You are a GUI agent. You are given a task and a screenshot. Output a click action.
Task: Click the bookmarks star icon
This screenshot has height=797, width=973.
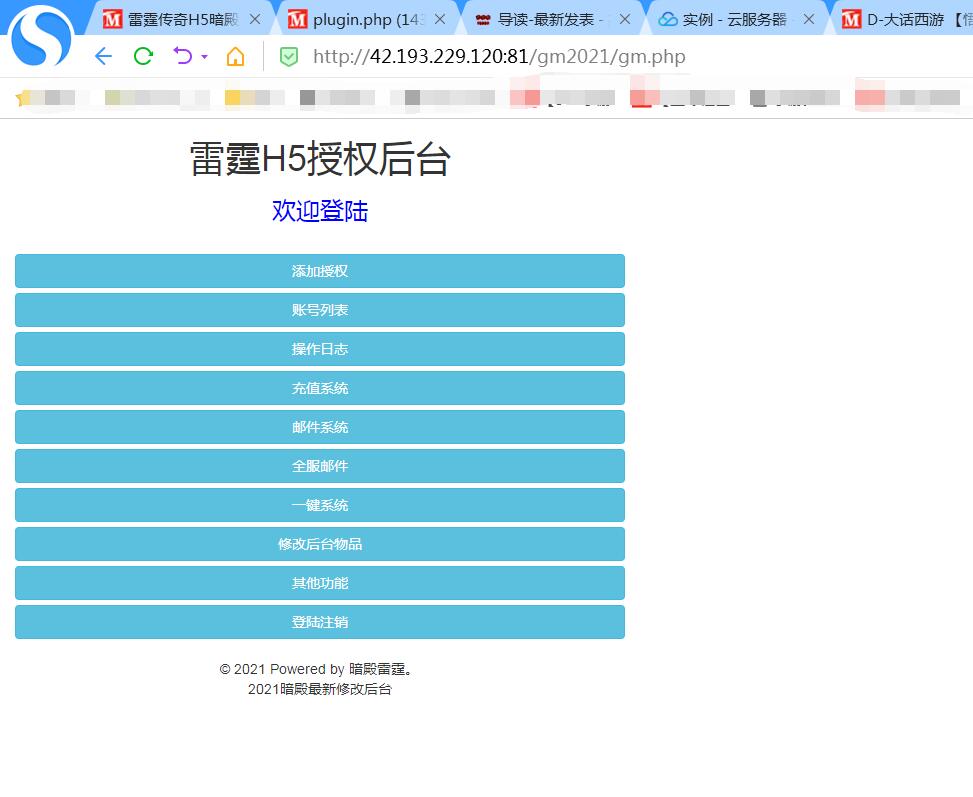(22, 98)
